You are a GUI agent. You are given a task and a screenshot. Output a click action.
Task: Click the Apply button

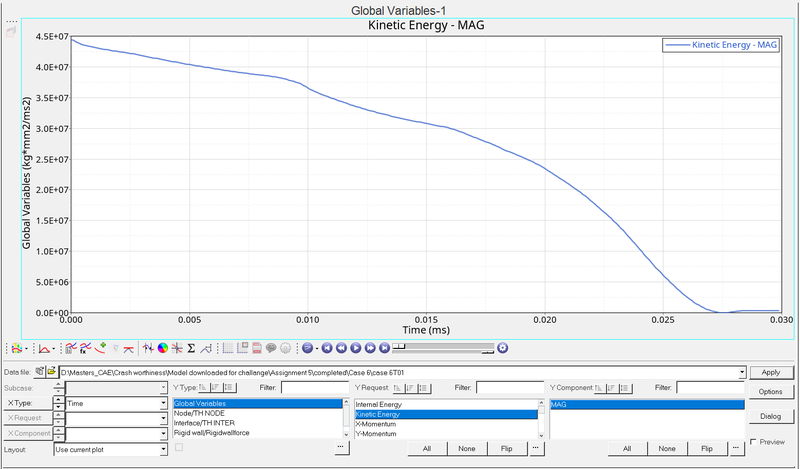(770, 372)
